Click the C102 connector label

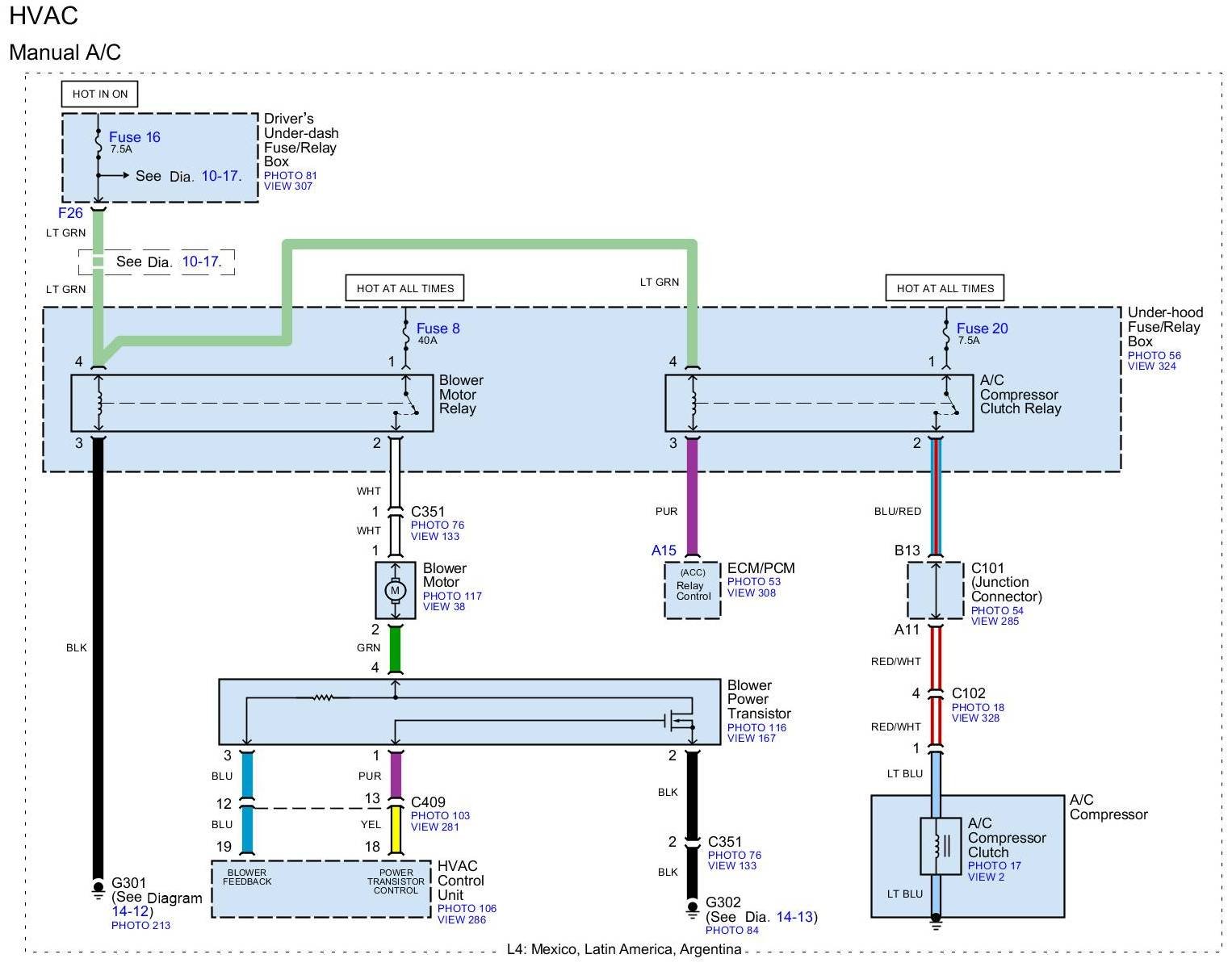[969, 693]
